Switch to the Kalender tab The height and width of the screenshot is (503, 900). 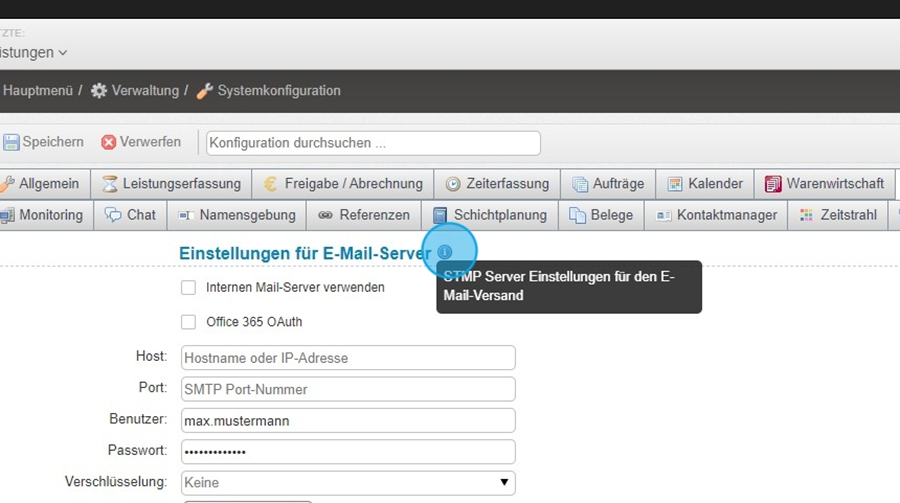pos(705,184)
